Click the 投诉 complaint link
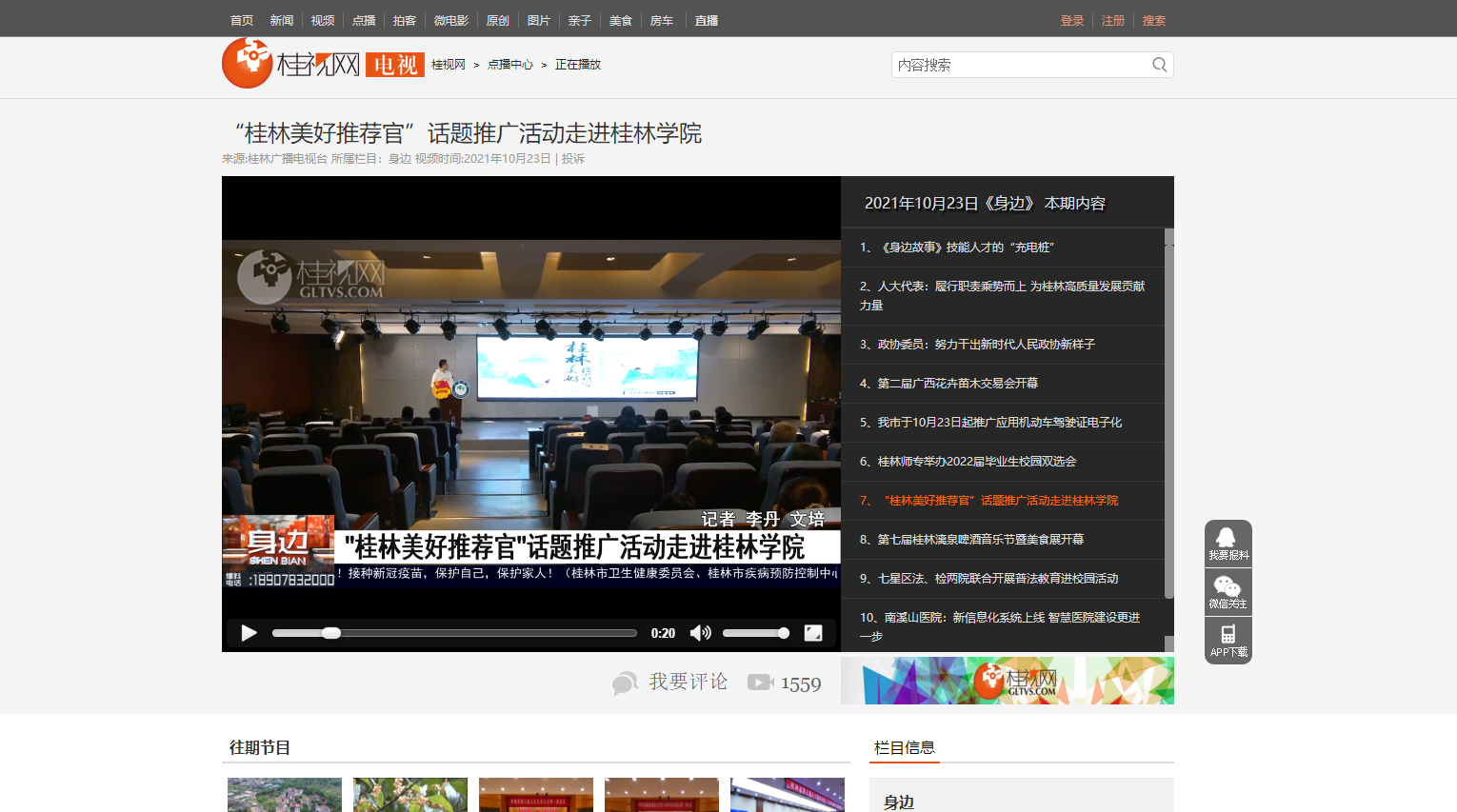1457x812 pixels. (573, 159)
